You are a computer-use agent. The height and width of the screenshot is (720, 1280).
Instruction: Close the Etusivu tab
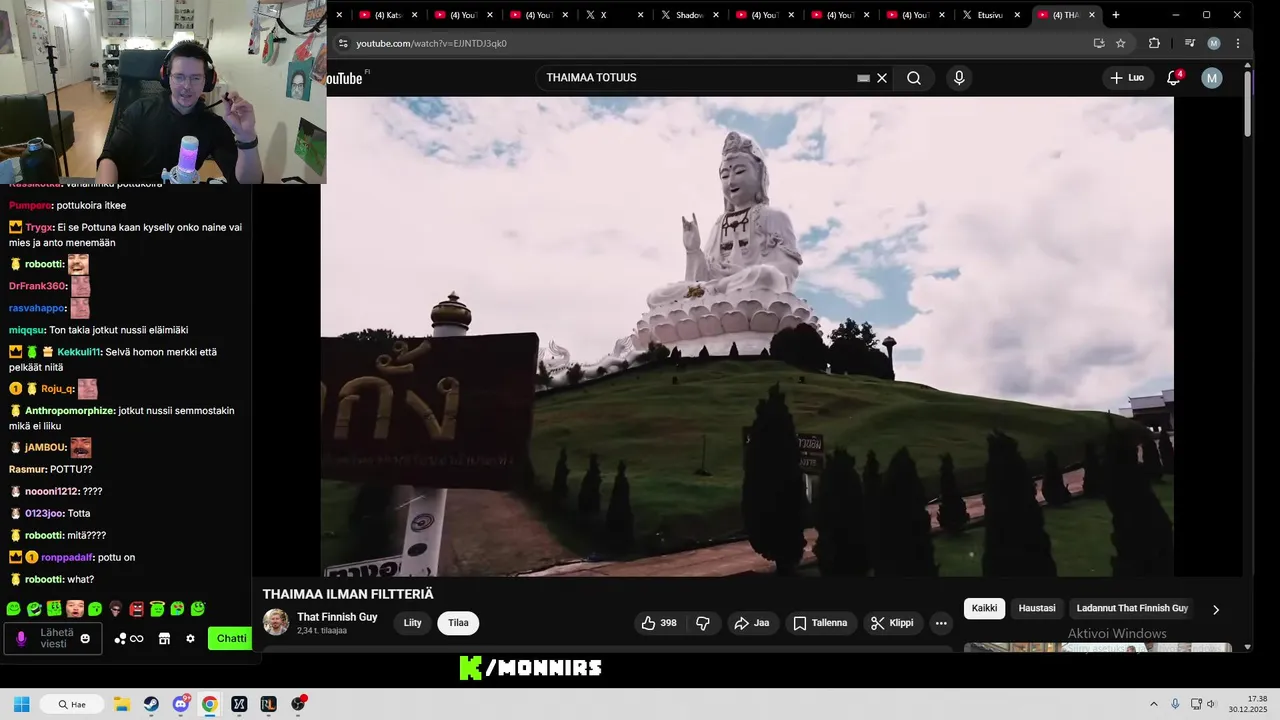[x=1017, y=15]
